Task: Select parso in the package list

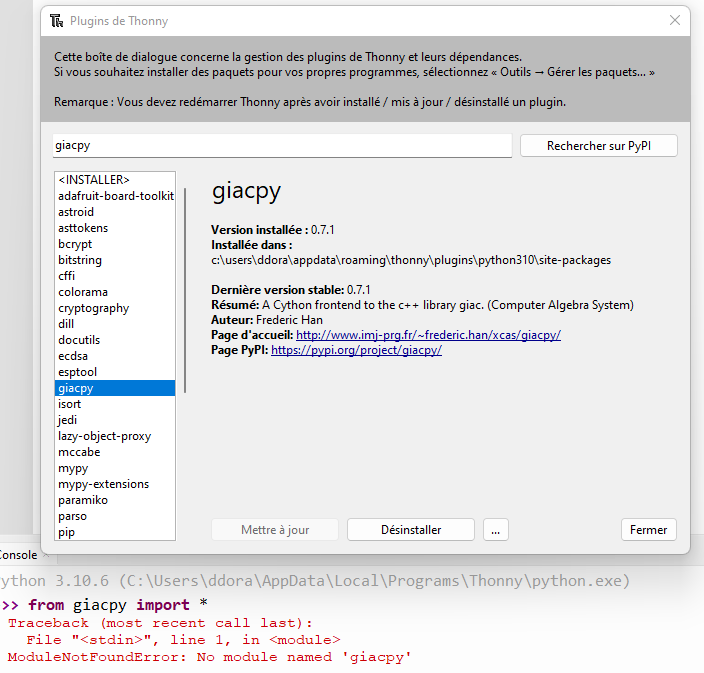Action: pyautogui.click(x=114, y=516)
